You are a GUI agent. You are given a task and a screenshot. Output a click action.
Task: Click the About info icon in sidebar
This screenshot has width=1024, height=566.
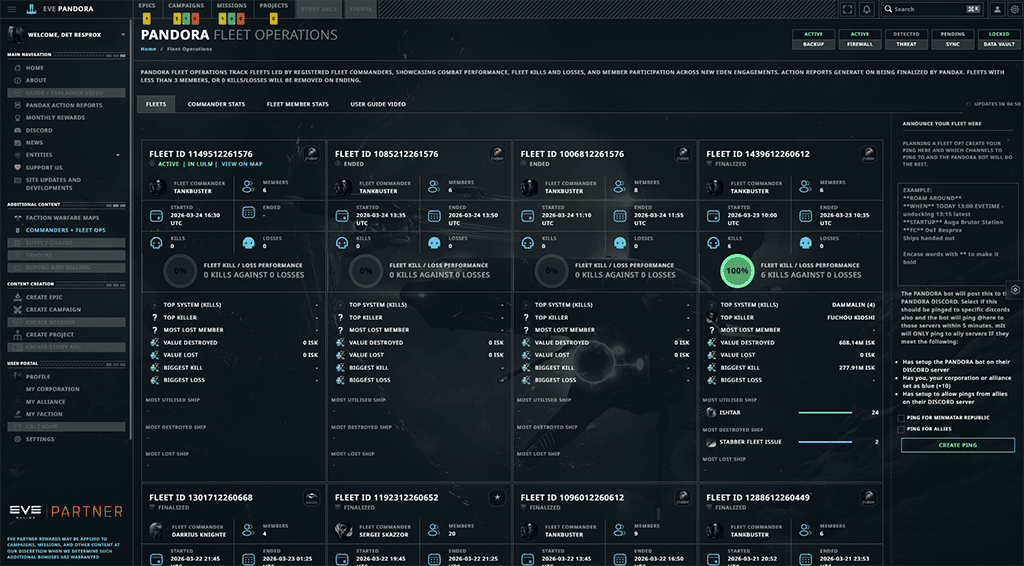pos(18,80)
